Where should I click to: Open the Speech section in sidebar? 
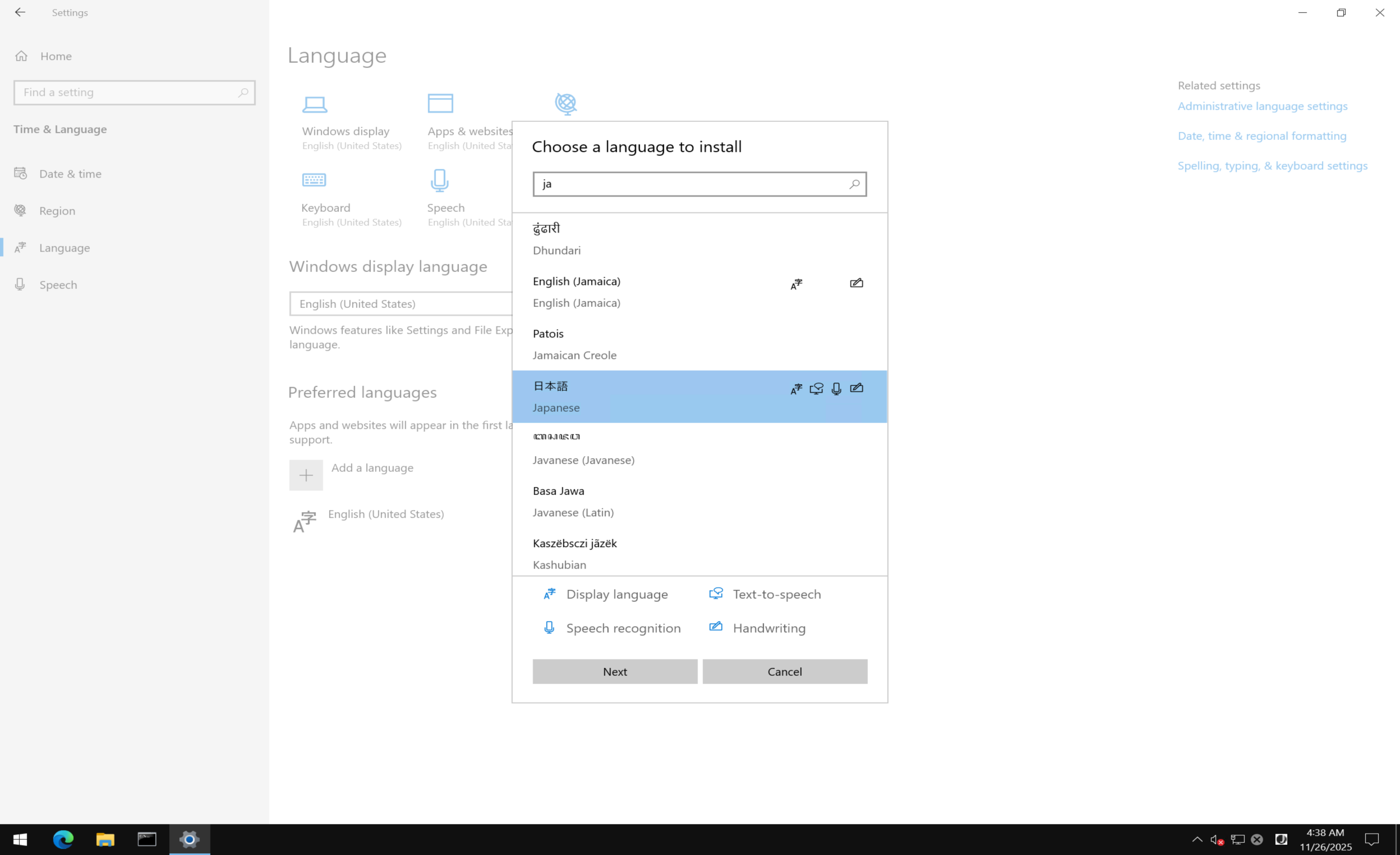point(58,284)
